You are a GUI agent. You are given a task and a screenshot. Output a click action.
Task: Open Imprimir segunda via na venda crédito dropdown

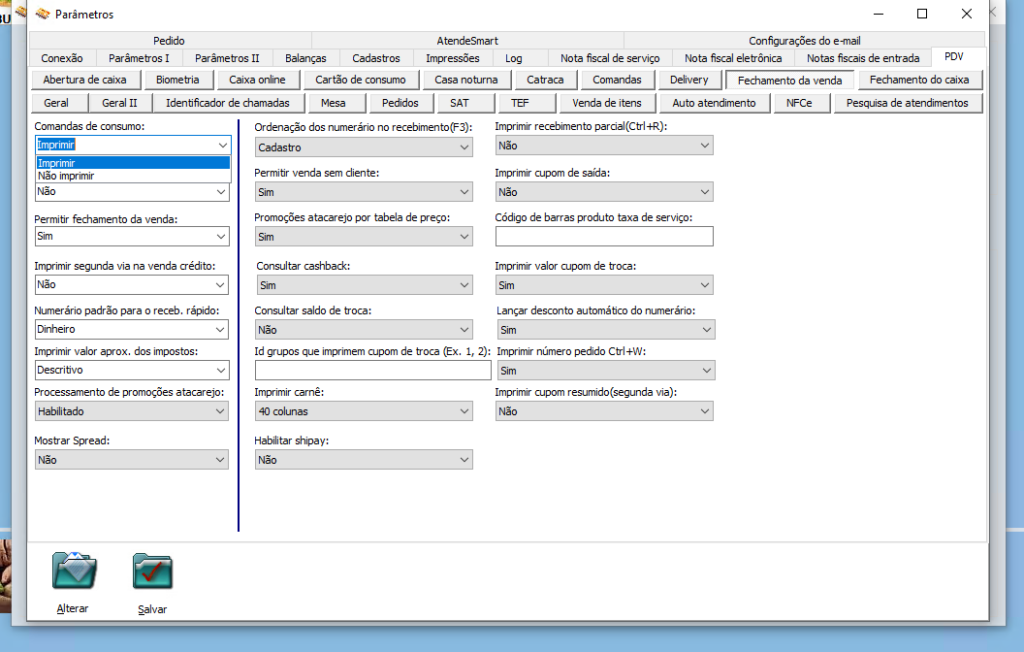click(132, 284)
